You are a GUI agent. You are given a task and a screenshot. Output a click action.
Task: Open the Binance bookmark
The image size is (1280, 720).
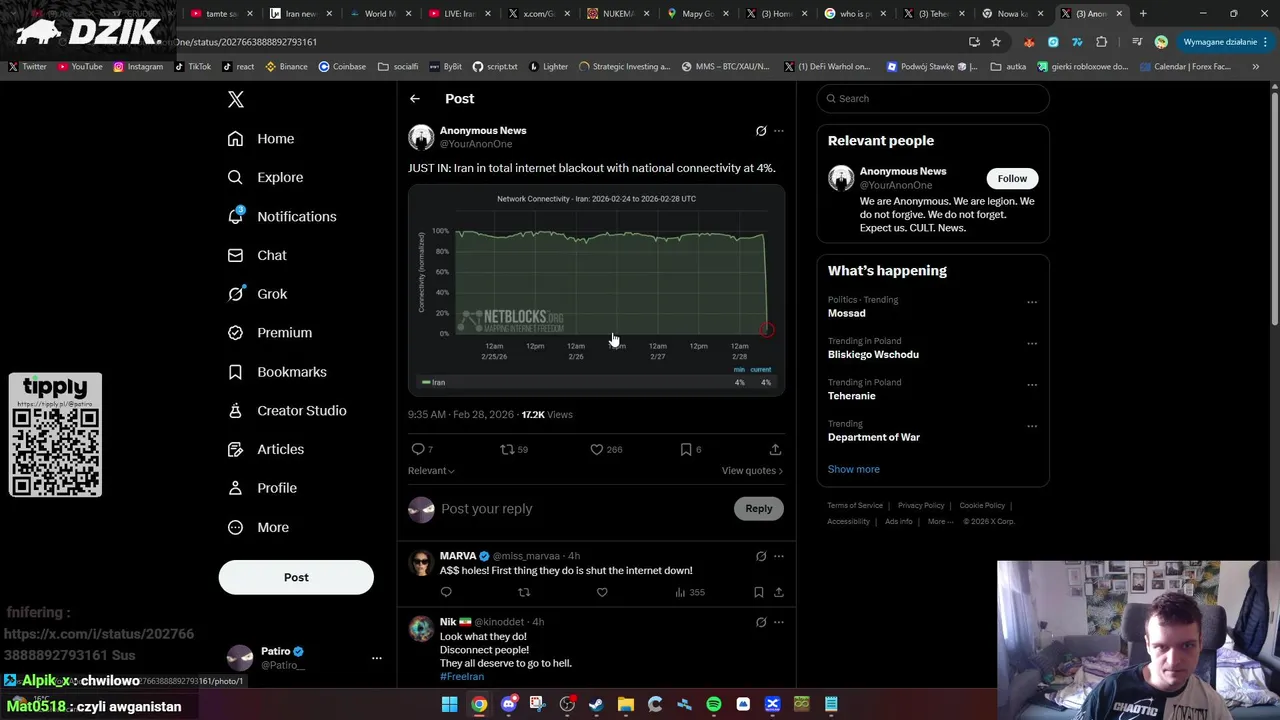[x=286, y=67]
